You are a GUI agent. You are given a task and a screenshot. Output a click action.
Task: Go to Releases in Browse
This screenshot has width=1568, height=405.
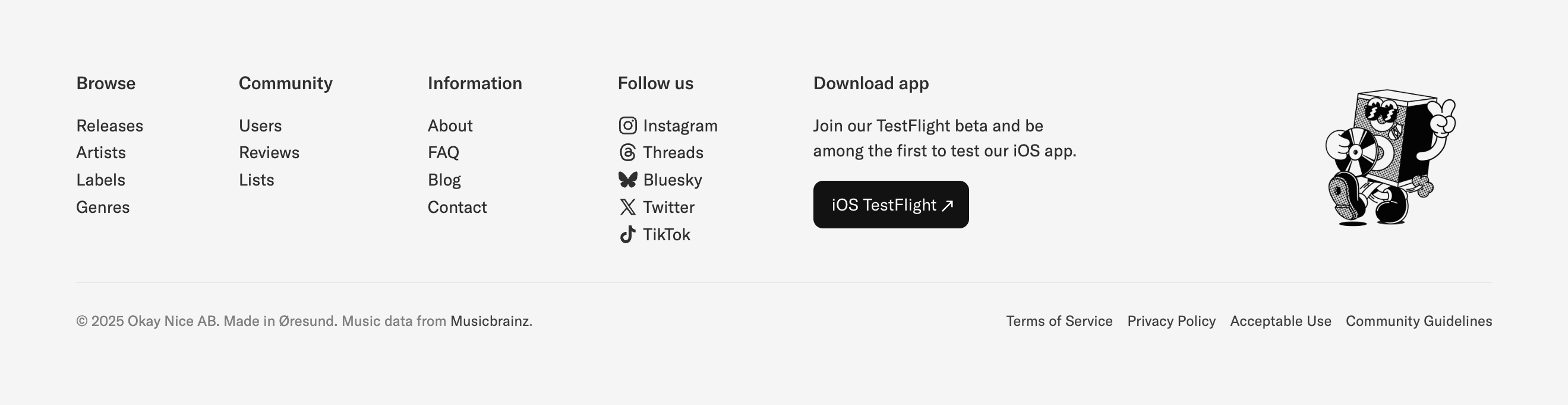109,126
